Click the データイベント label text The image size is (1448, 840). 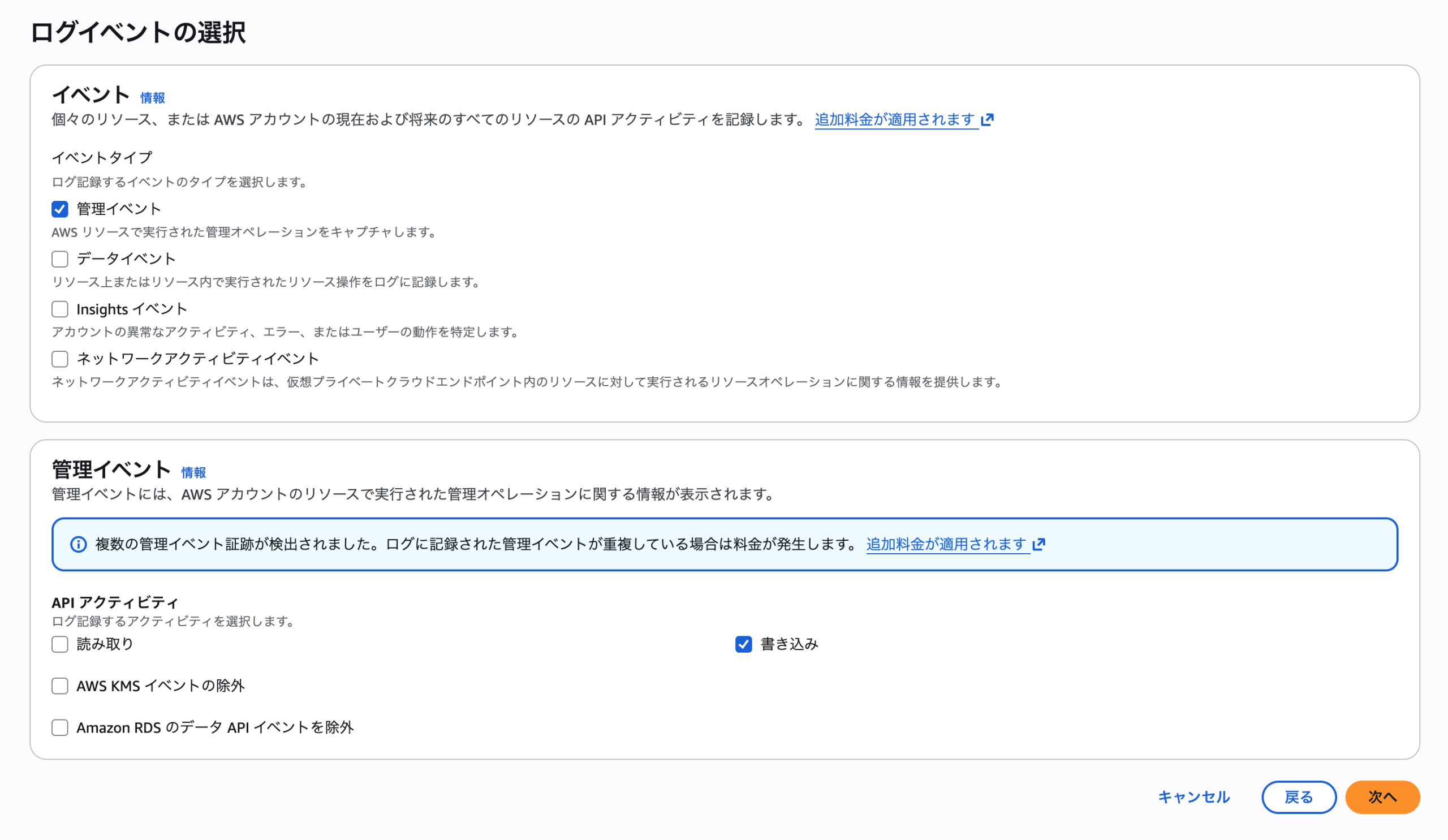tap(126, 259)
